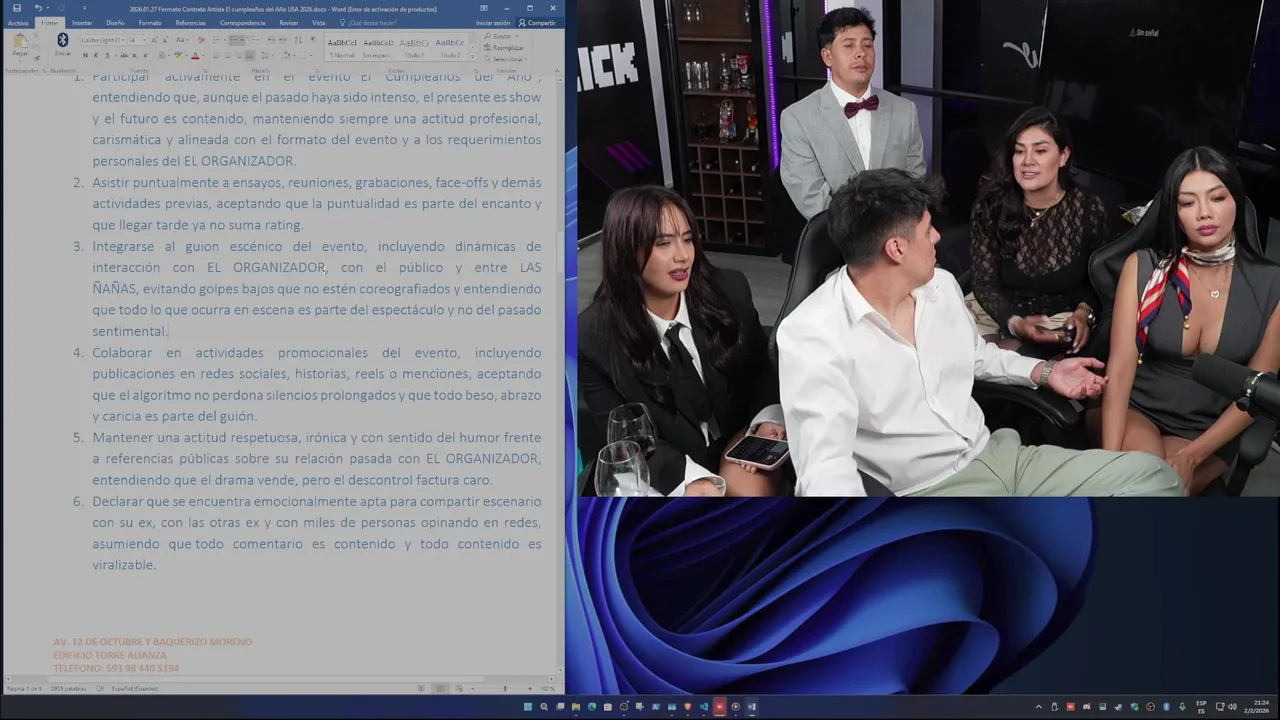Open the Seleccionar dropdown
The image size is (1280, 720).
tap(507, 59)
